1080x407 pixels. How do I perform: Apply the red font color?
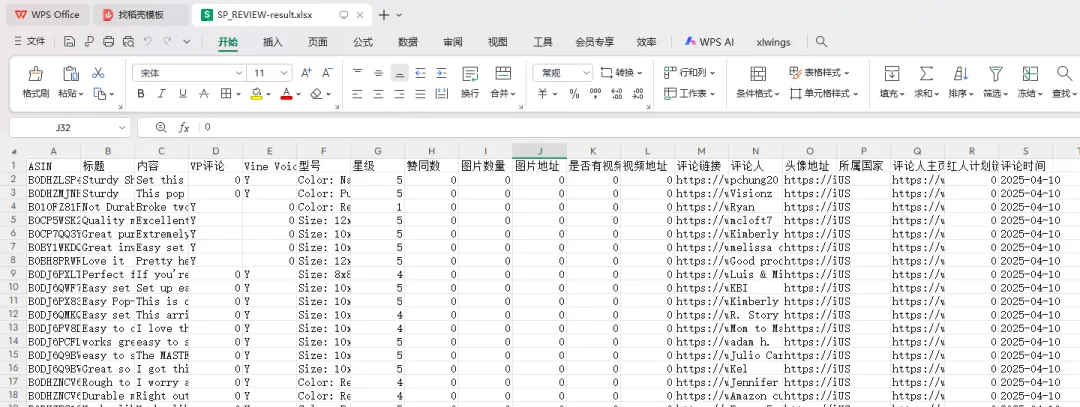(287, 94)
